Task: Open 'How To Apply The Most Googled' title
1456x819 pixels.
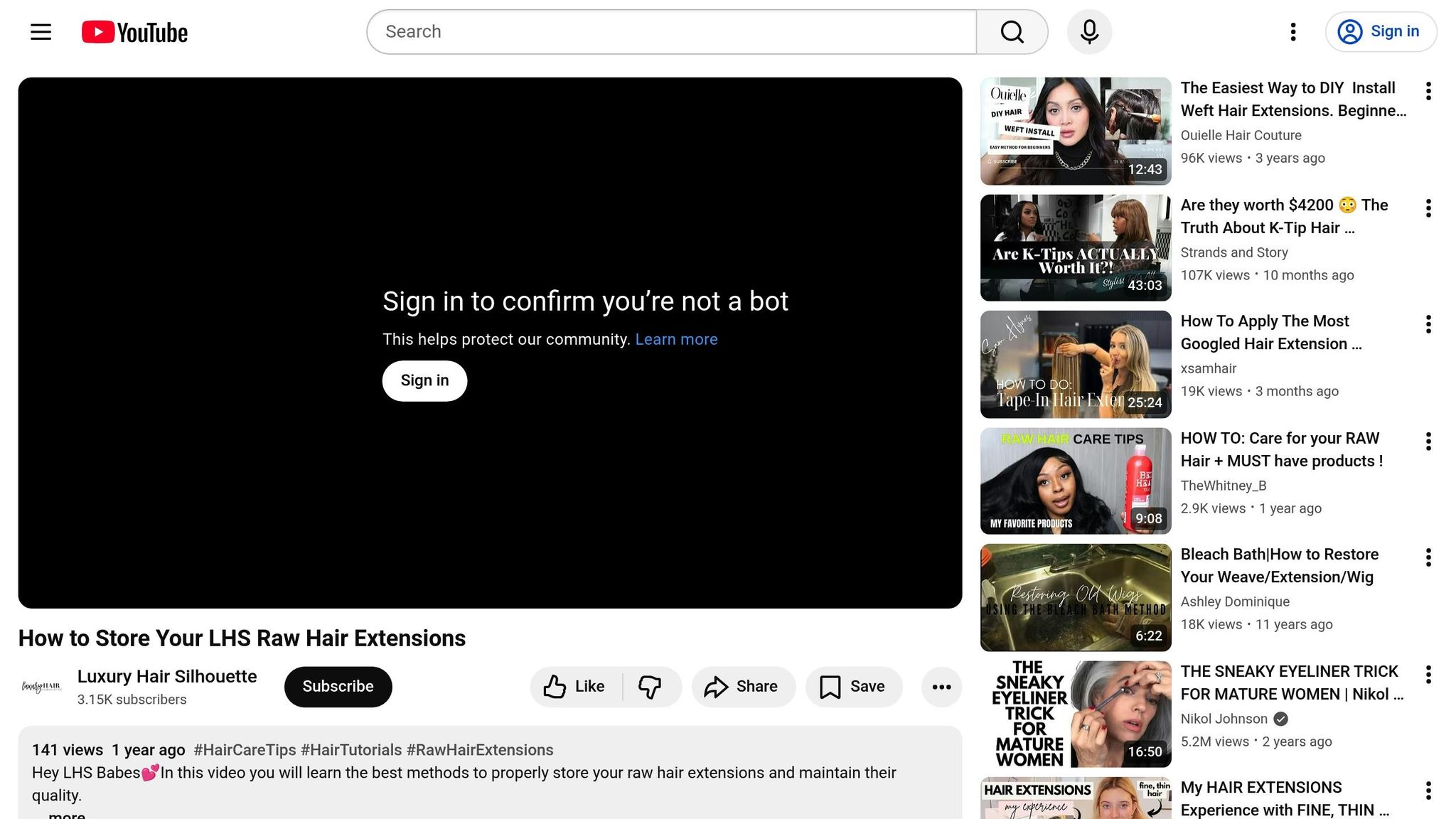Action: [x=1271, y=333]
